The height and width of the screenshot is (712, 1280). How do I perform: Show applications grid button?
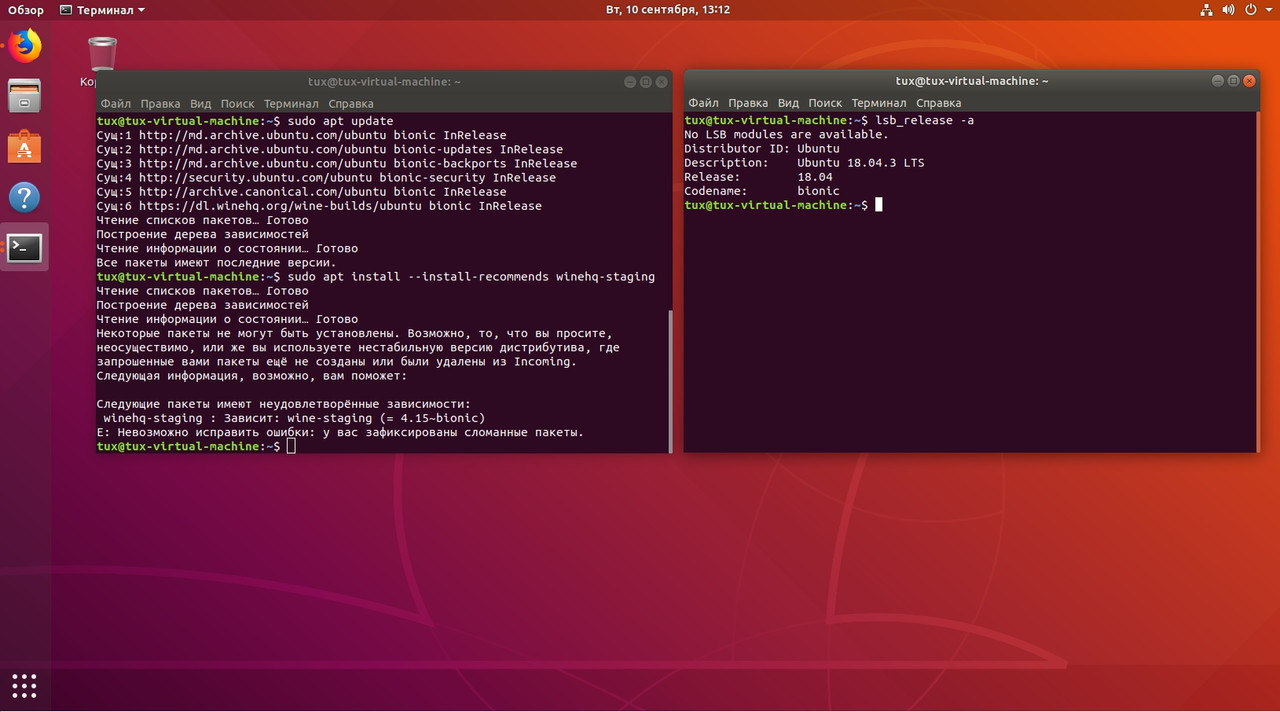coord(25,686)
